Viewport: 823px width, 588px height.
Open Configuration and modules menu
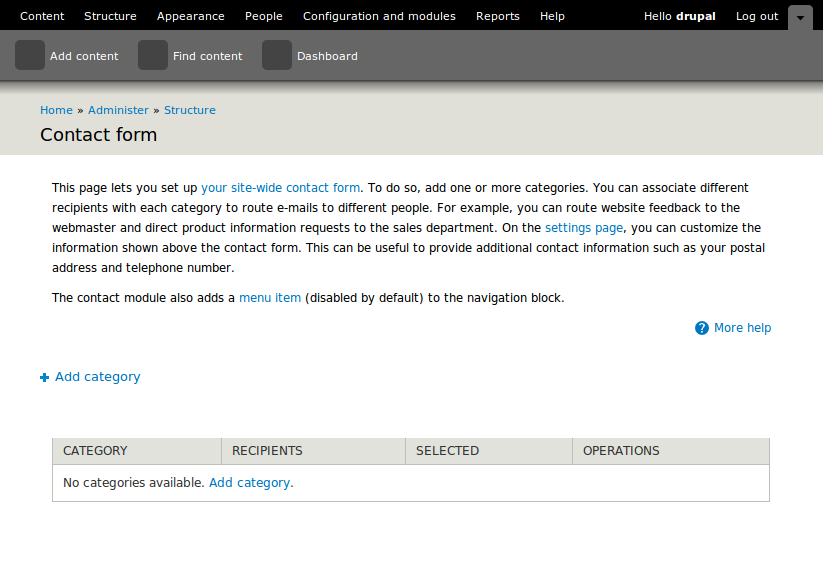tap(379, 16)
